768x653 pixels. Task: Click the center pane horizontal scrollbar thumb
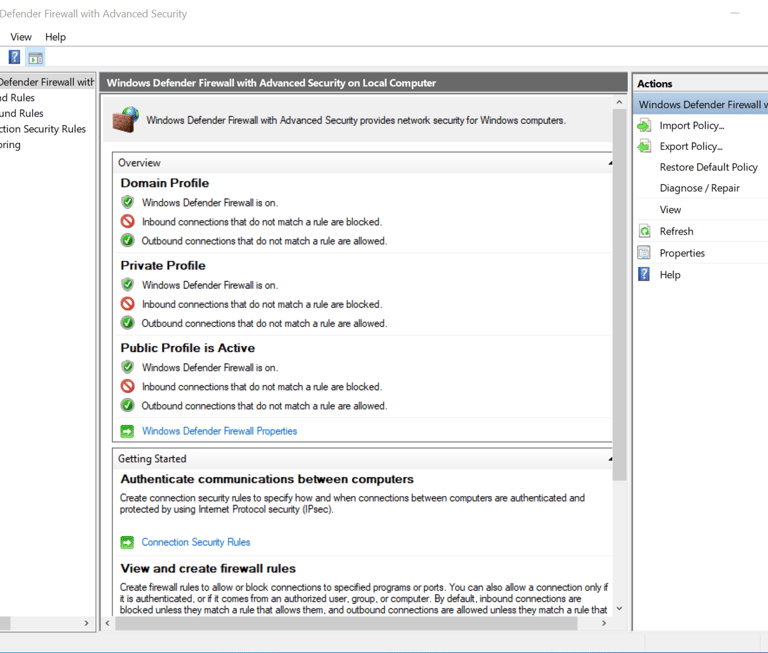[346, 623]
